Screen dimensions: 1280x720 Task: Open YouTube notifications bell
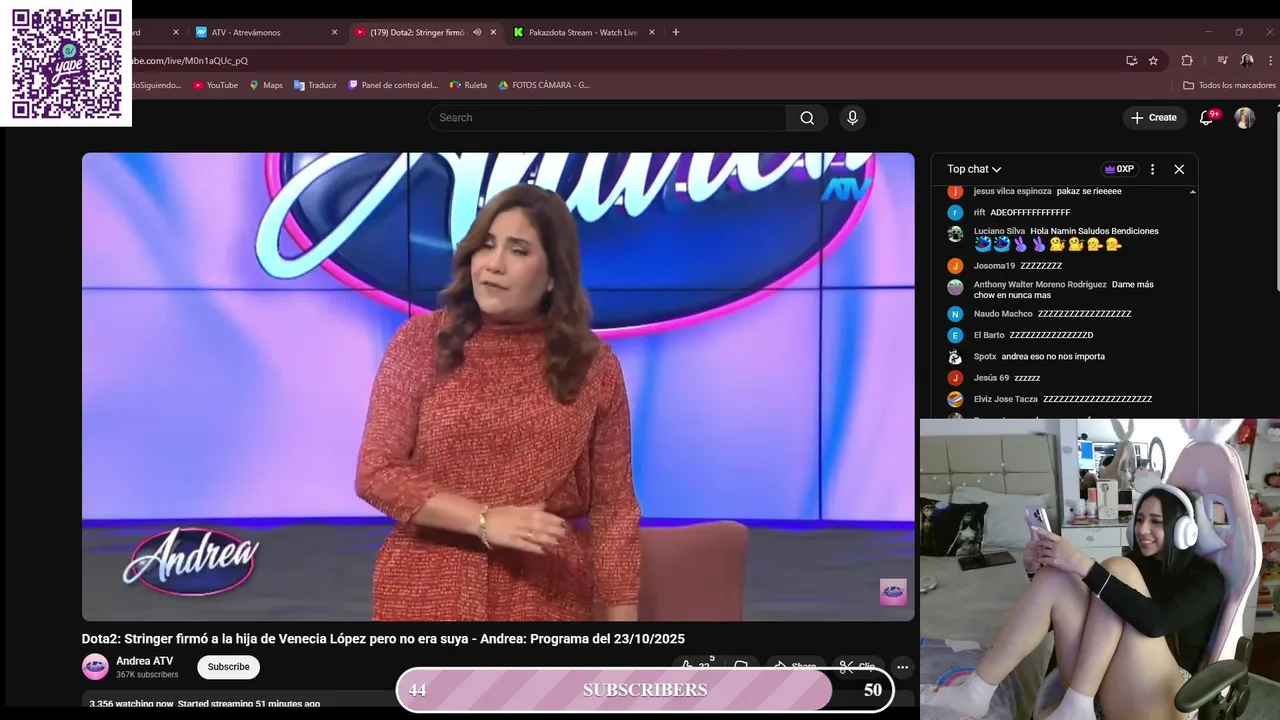point(1207,118)
